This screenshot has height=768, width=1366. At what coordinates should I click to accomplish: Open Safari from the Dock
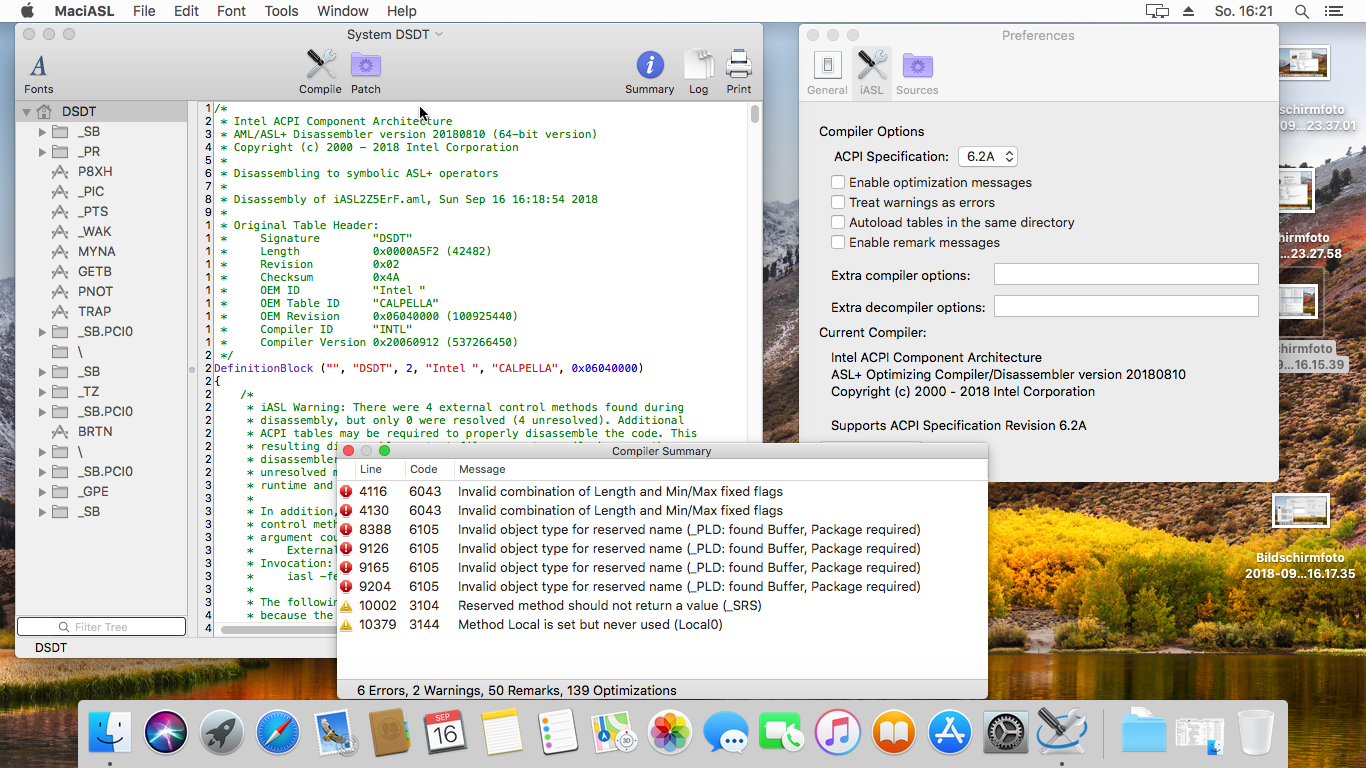click(x=277, y=733)
